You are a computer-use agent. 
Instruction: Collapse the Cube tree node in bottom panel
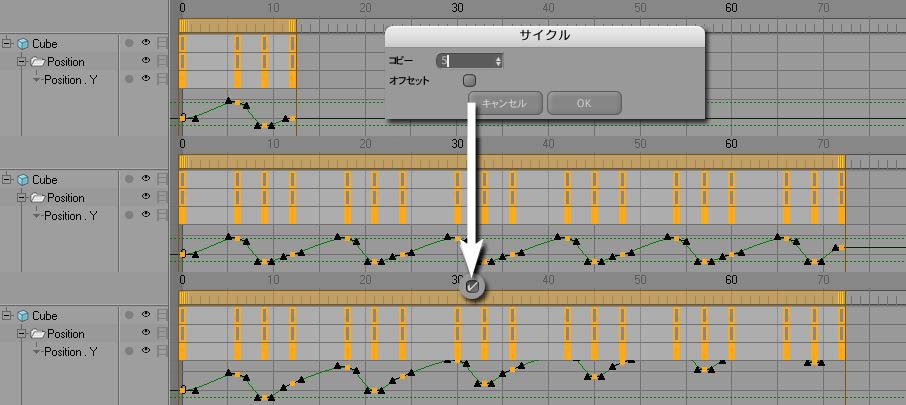click(x=7, y=315)
